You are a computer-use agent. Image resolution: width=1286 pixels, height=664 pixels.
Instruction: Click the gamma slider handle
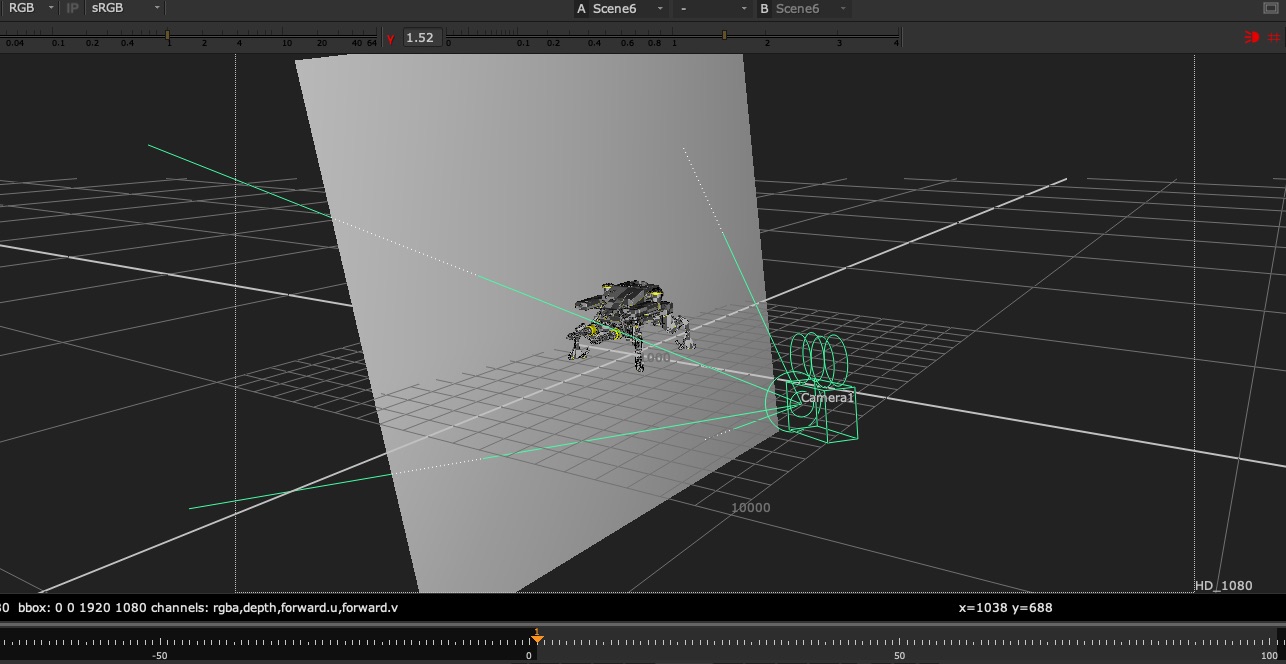coord(724,36)
